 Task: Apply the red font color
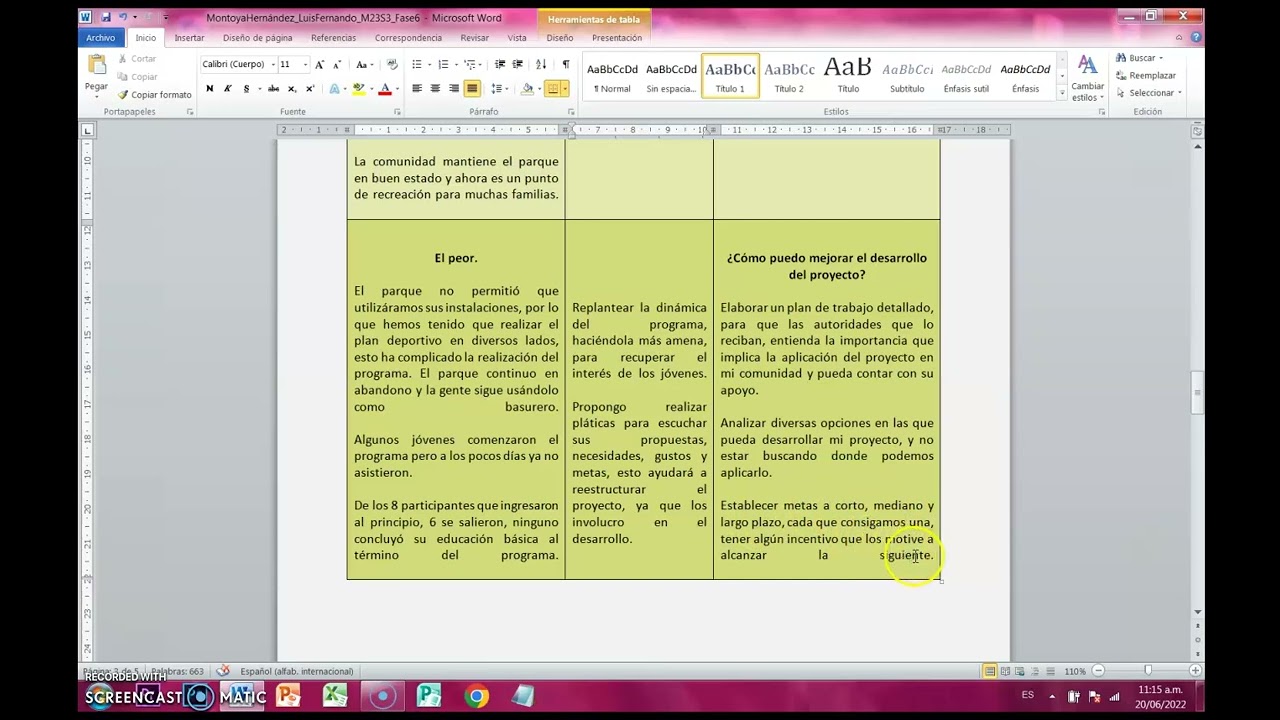coord(385,89)
